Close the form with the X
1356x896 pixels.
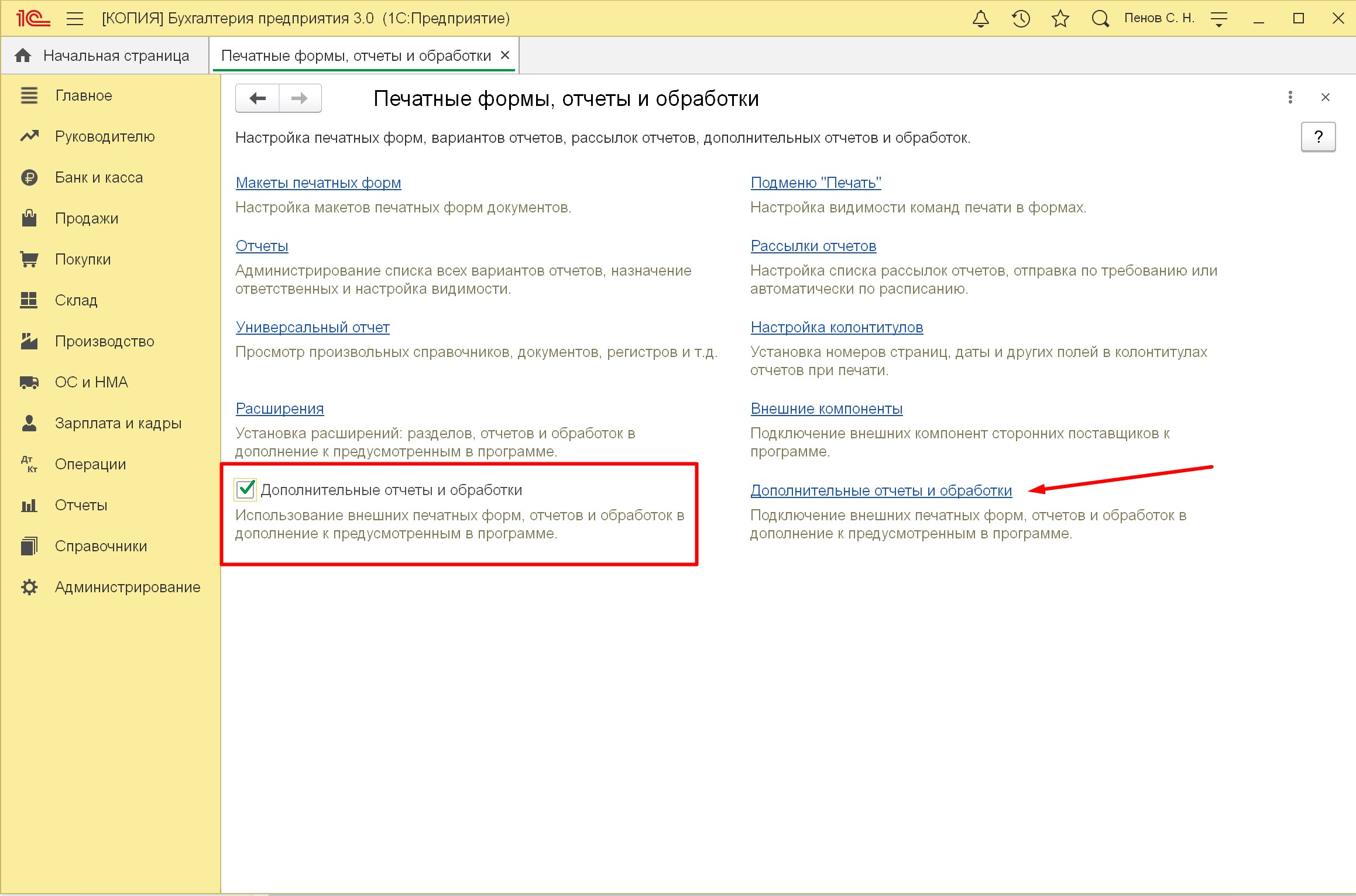point(1326,97)
